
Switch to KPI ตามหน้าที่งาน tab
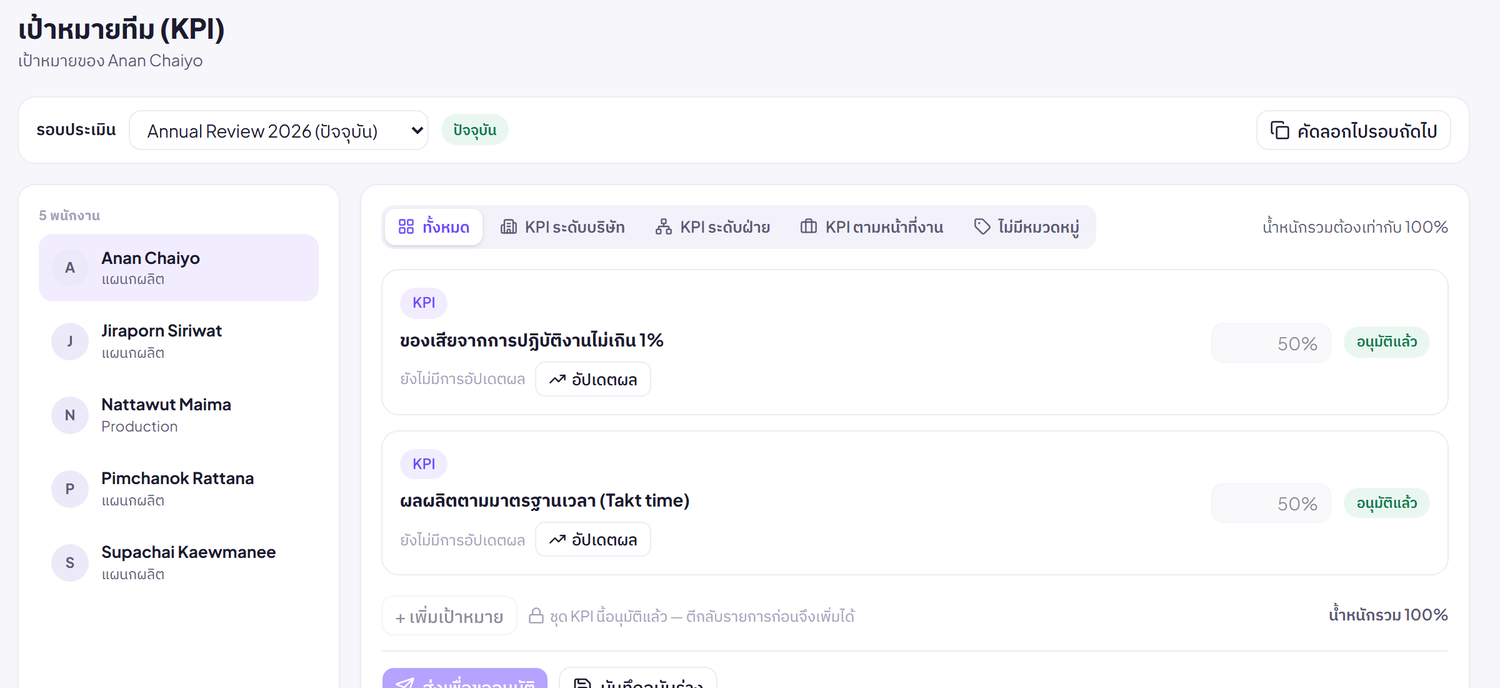point(872,227)
